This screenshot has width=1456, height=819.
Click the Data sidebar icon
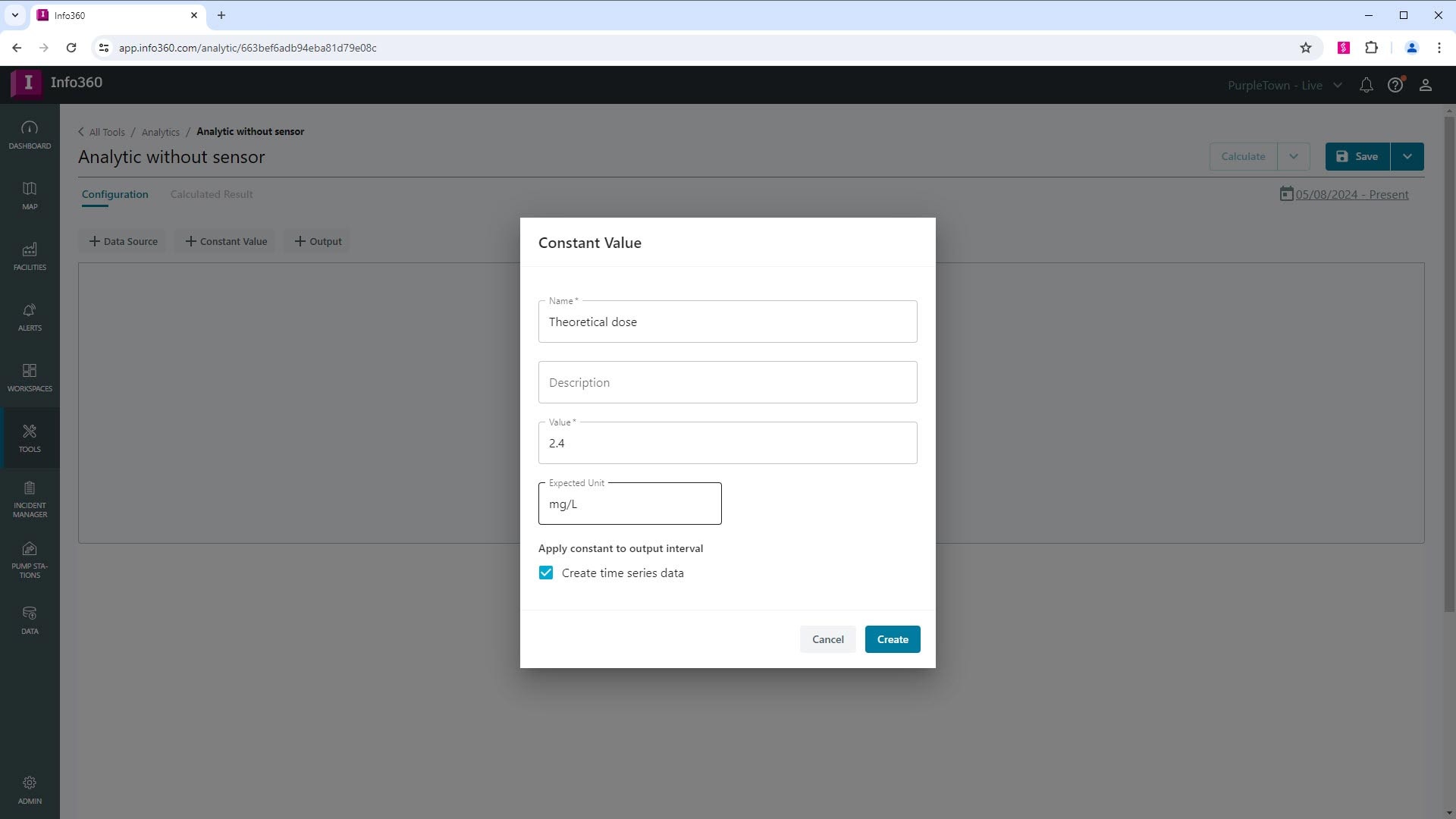pos(30,620)
